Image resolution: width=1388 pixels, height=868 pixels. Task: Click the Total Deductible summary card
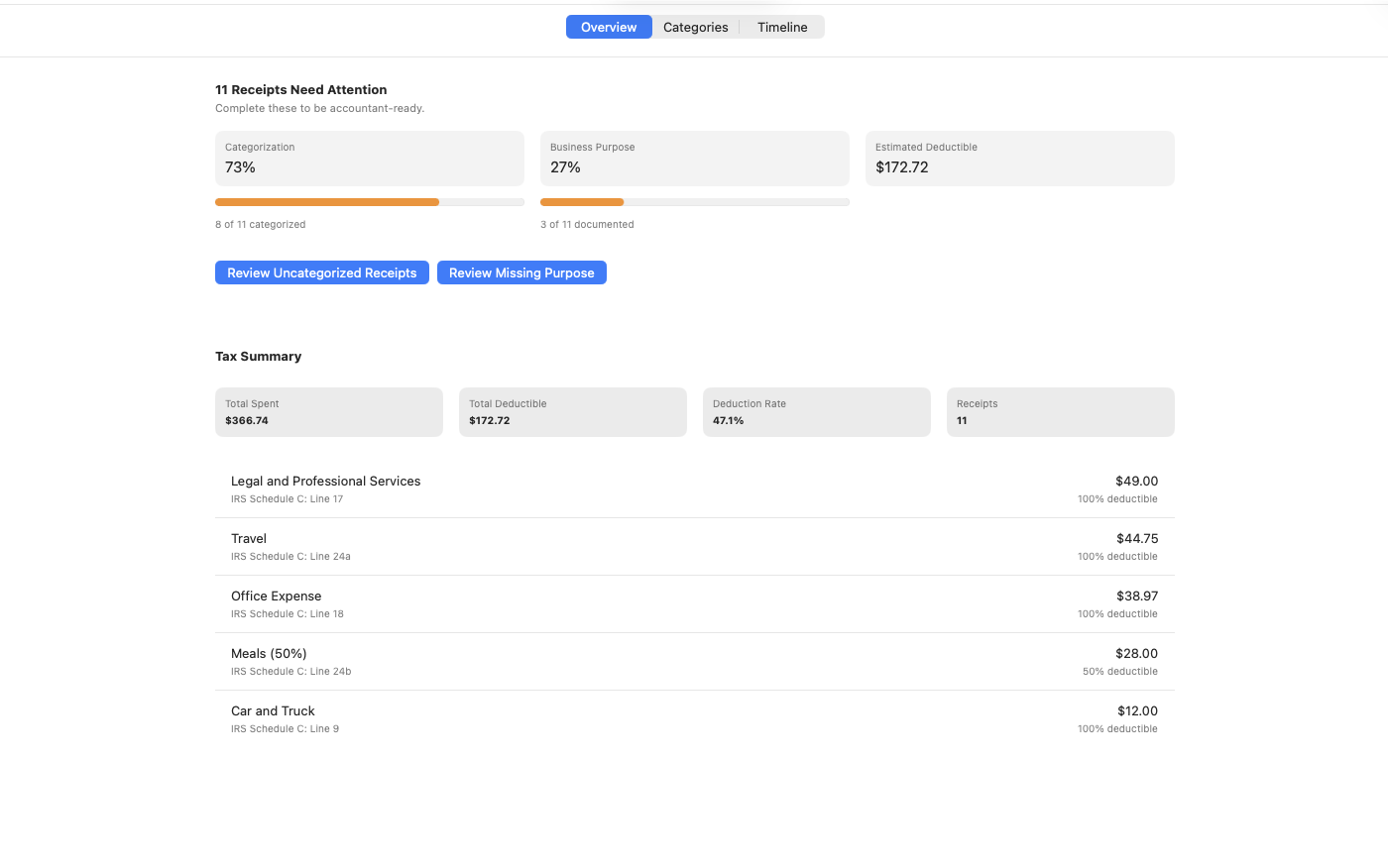572,412
